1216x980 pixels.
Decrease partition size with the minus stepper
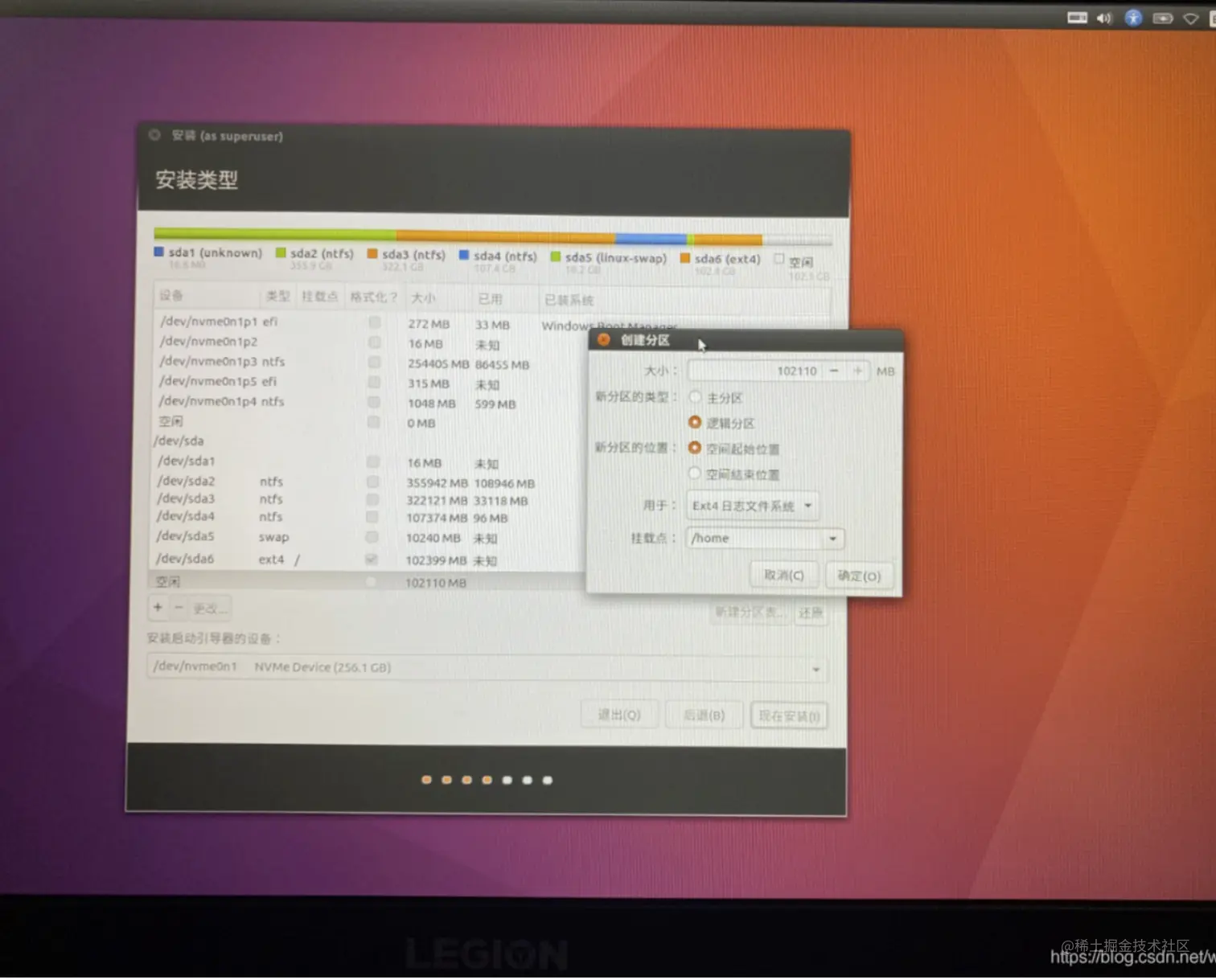pos(834,371)
